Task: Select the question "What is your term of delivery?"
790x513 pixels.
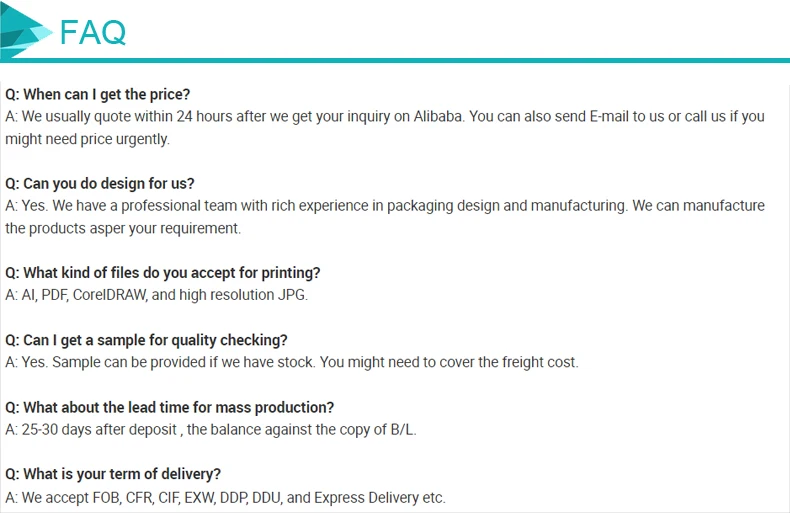Action: [113, 474]
